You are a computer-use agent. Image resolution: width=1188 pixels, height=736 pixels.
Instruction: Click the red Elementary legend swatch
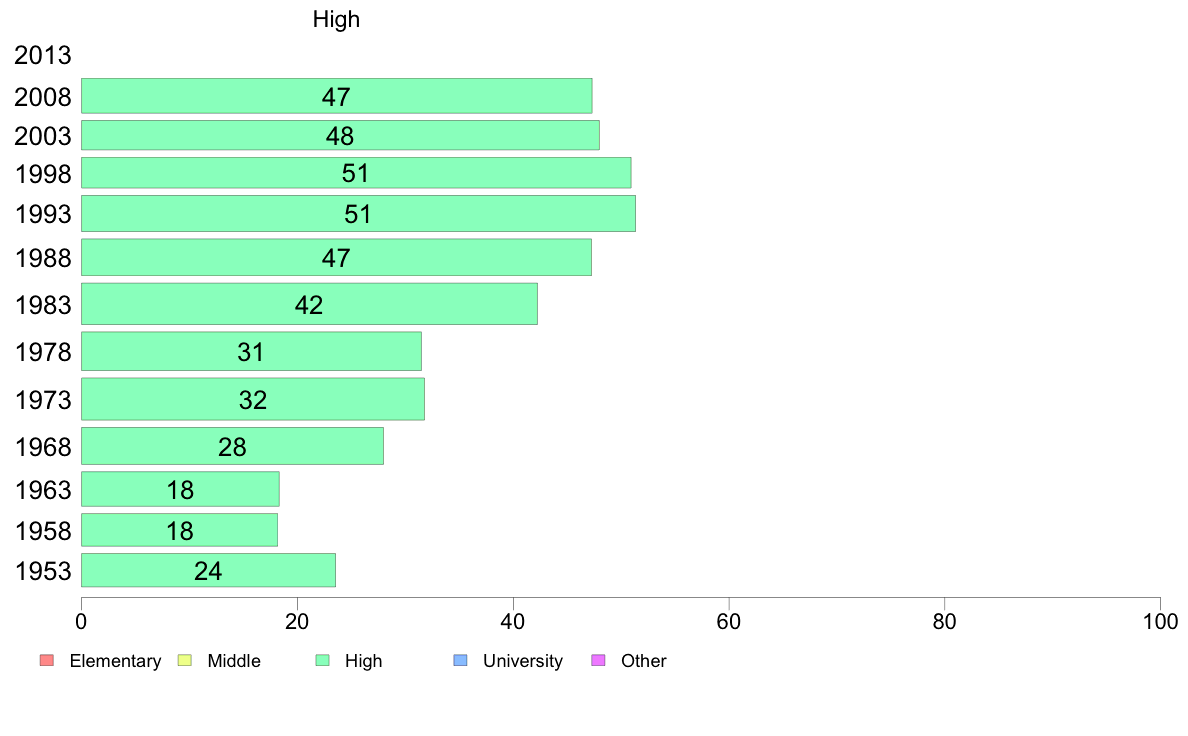point(47,660)
